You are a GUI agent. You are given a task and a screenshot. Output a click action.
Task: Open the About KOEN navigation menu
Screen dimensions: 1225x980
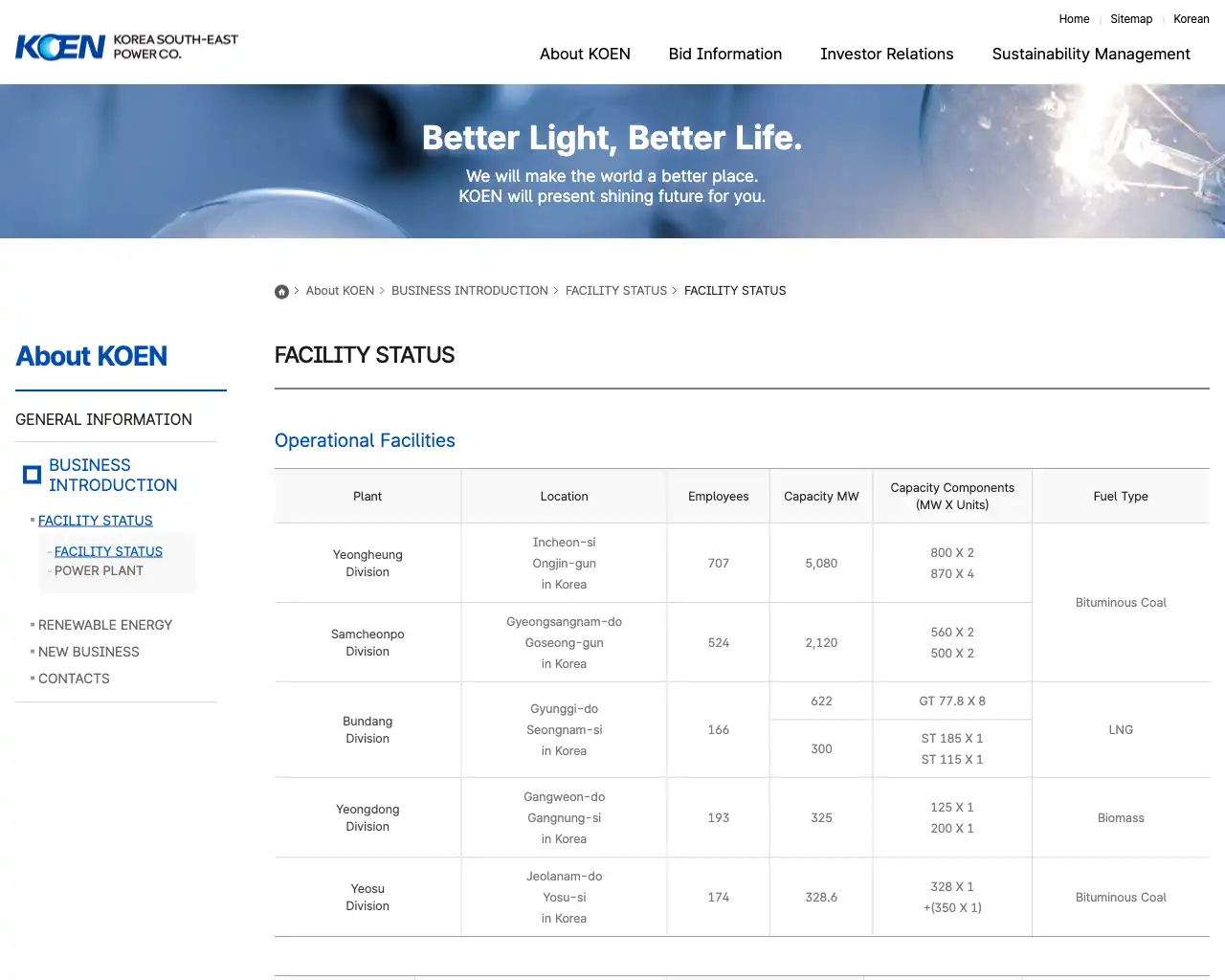pos(585,54)
